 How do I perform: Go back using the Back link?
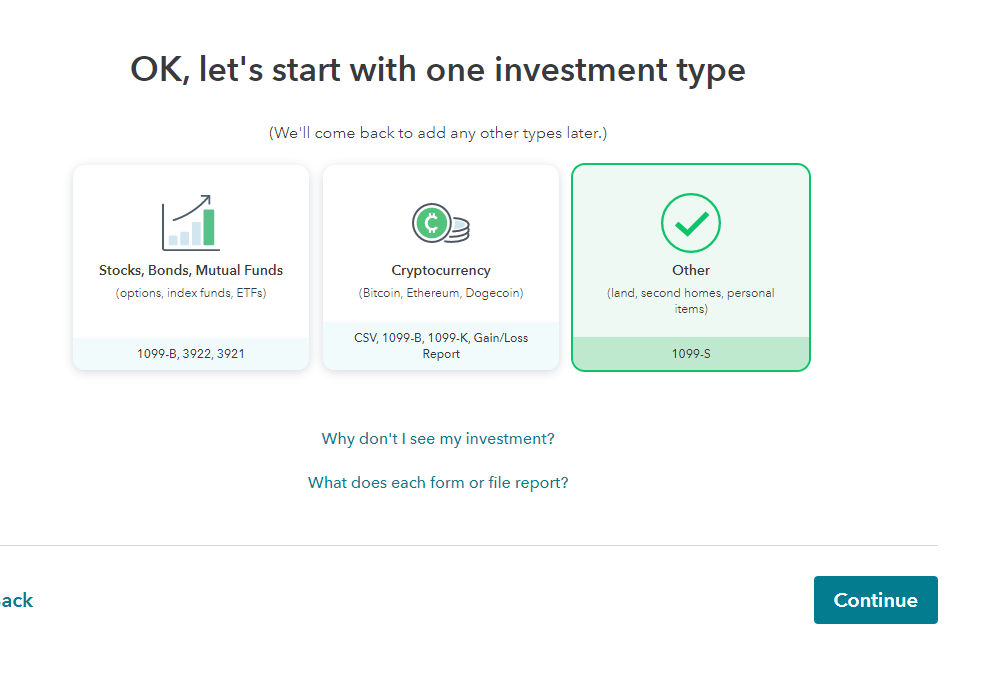[16, 601]
